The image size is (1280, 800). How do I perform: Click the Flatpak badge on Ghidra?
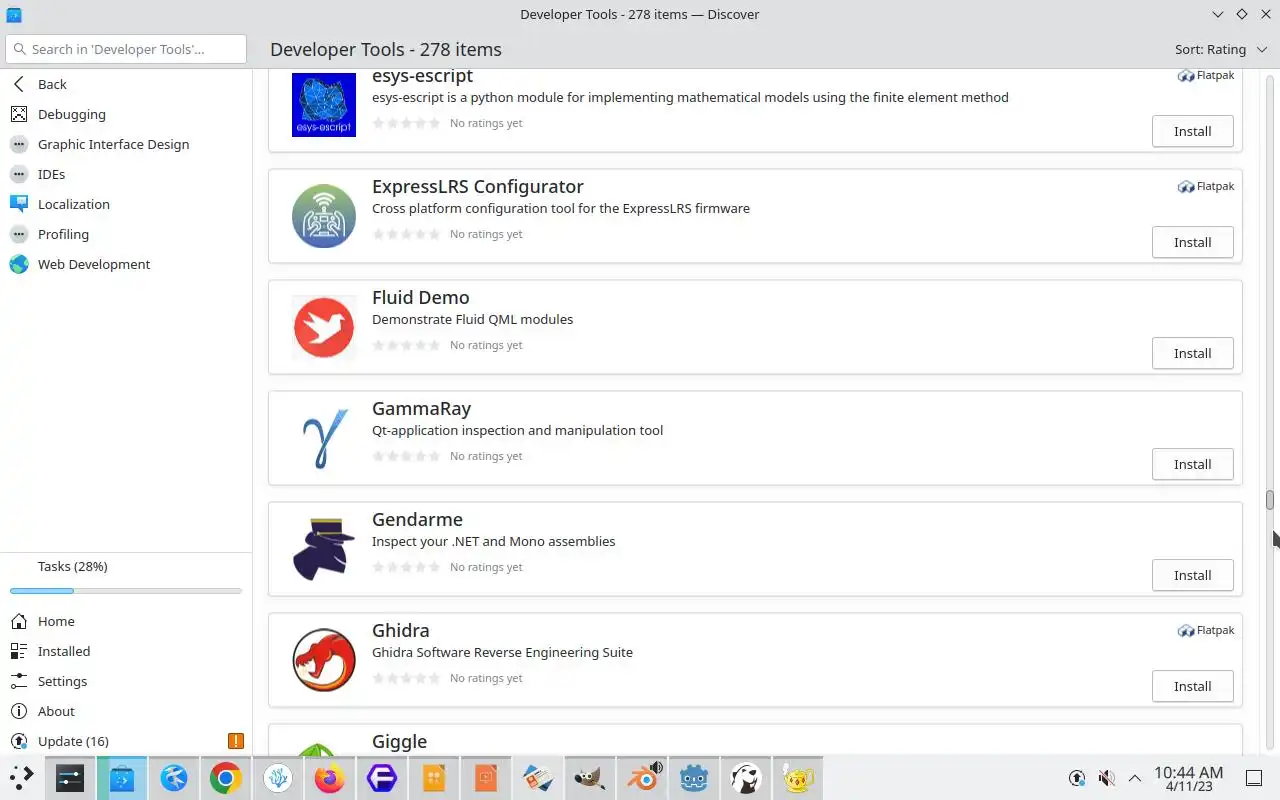coord(1206,631)
